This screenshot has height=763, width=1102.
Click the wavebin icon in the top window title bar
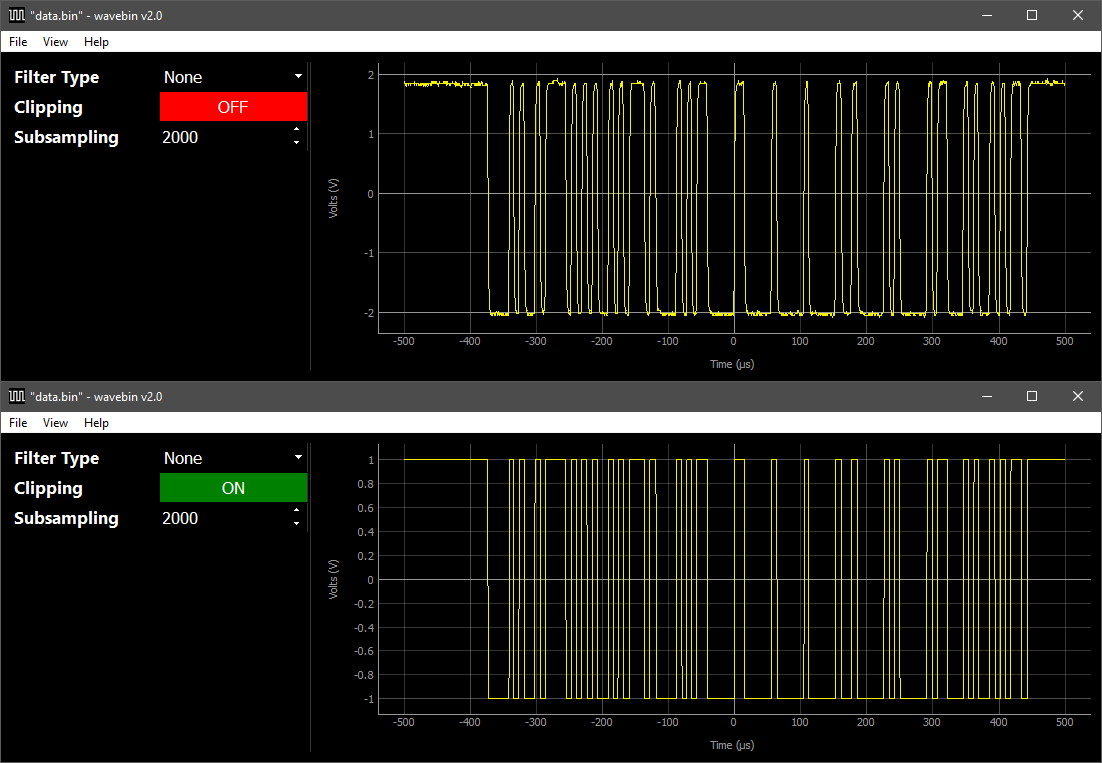pos(16,15)
